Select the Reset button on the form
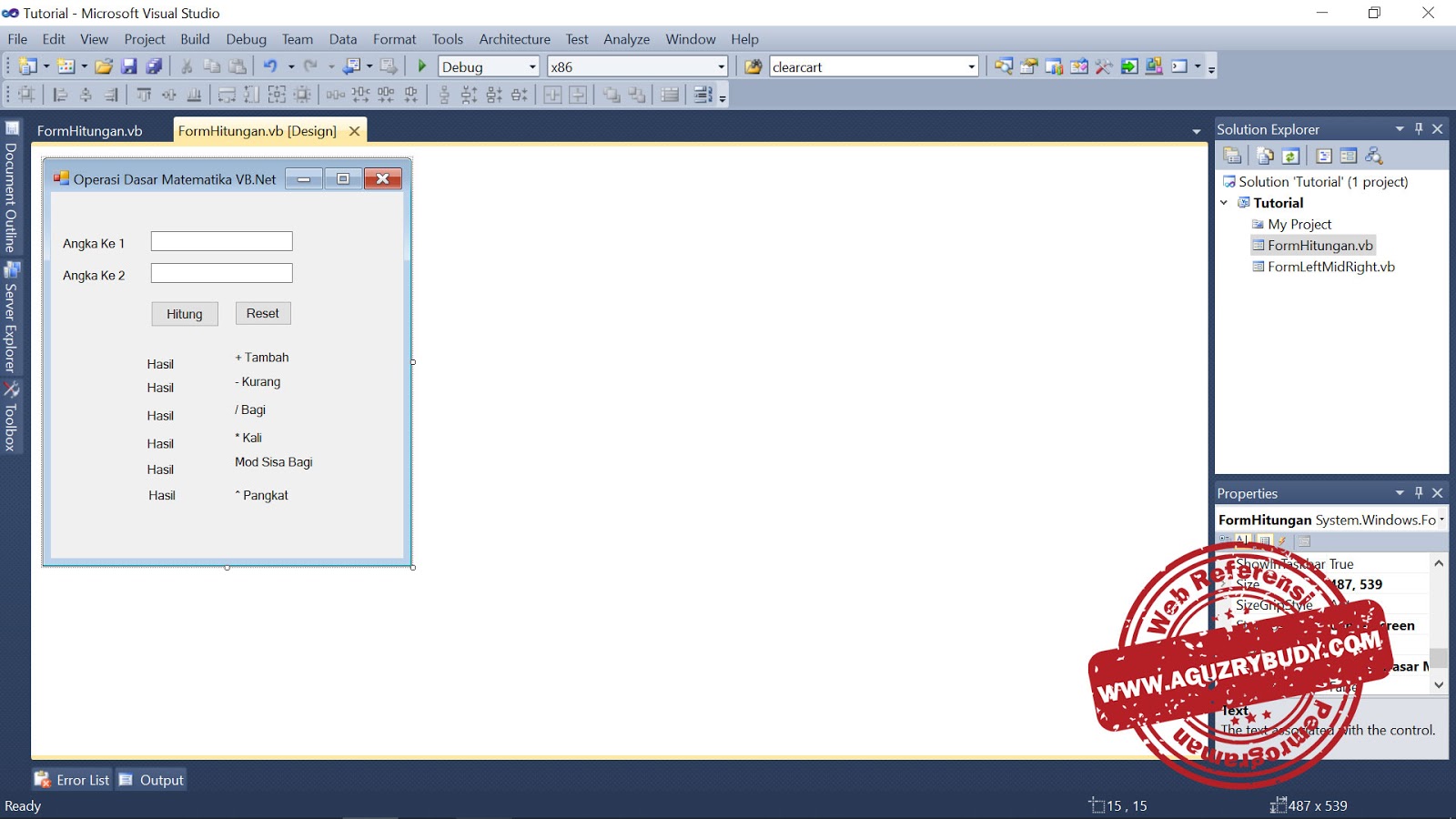This screenshot has width=1456, height=819. pyautogui.click(x=263, y=313)
